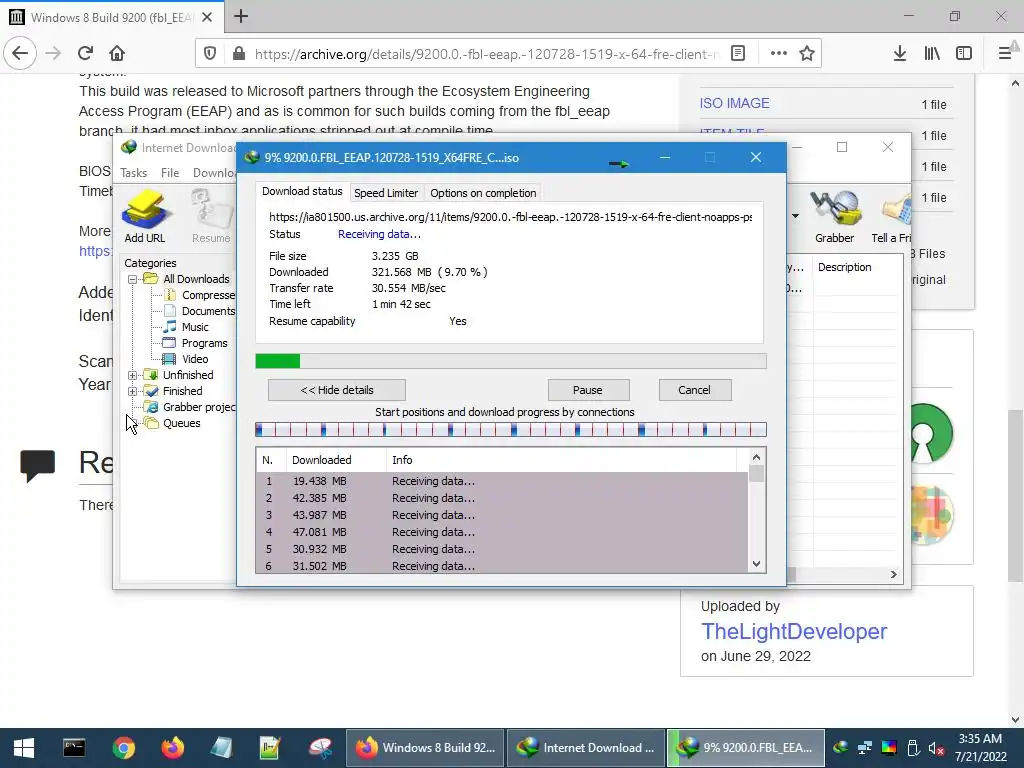Viewport: 1024px width, 768px height.
Task: Select connection row 1 with 19.438 MB
Action: pyautogui.click(x=502, y=481)
